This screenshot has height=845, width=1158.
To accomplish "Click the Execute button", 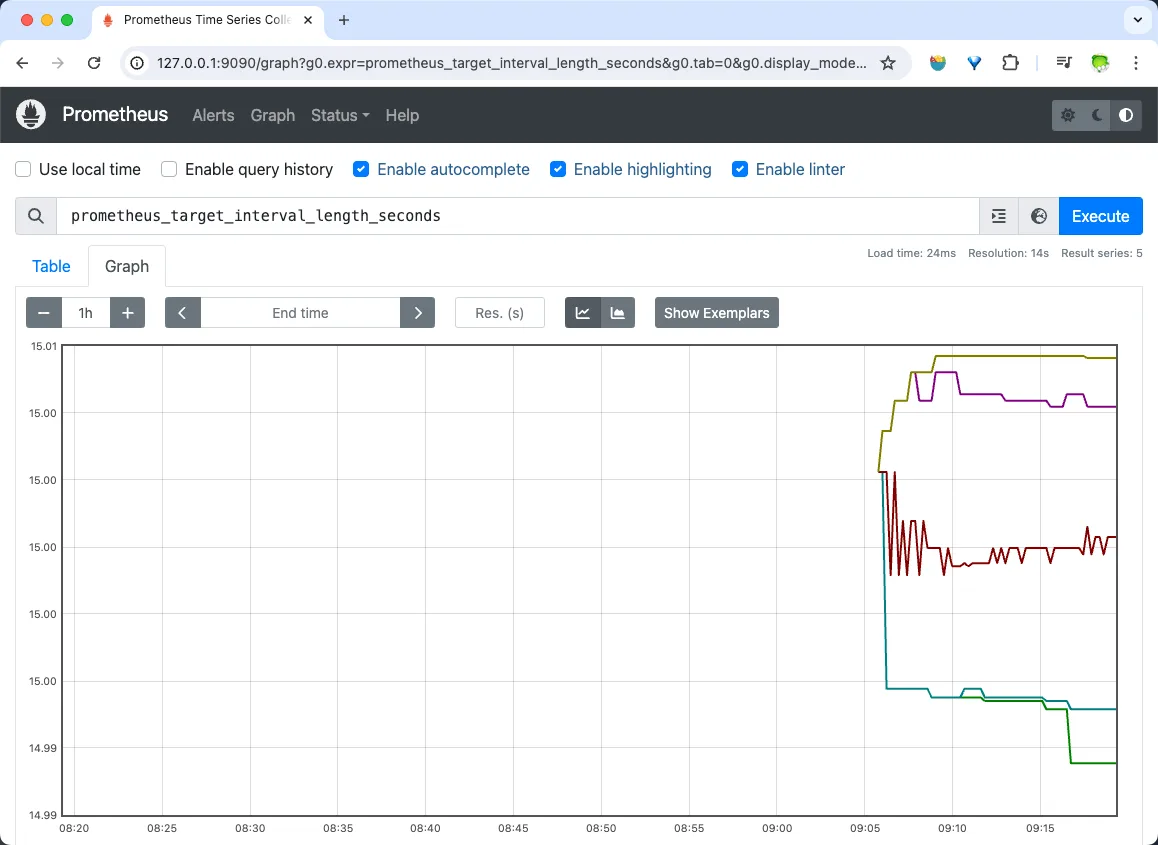I will pos(1100,216).
